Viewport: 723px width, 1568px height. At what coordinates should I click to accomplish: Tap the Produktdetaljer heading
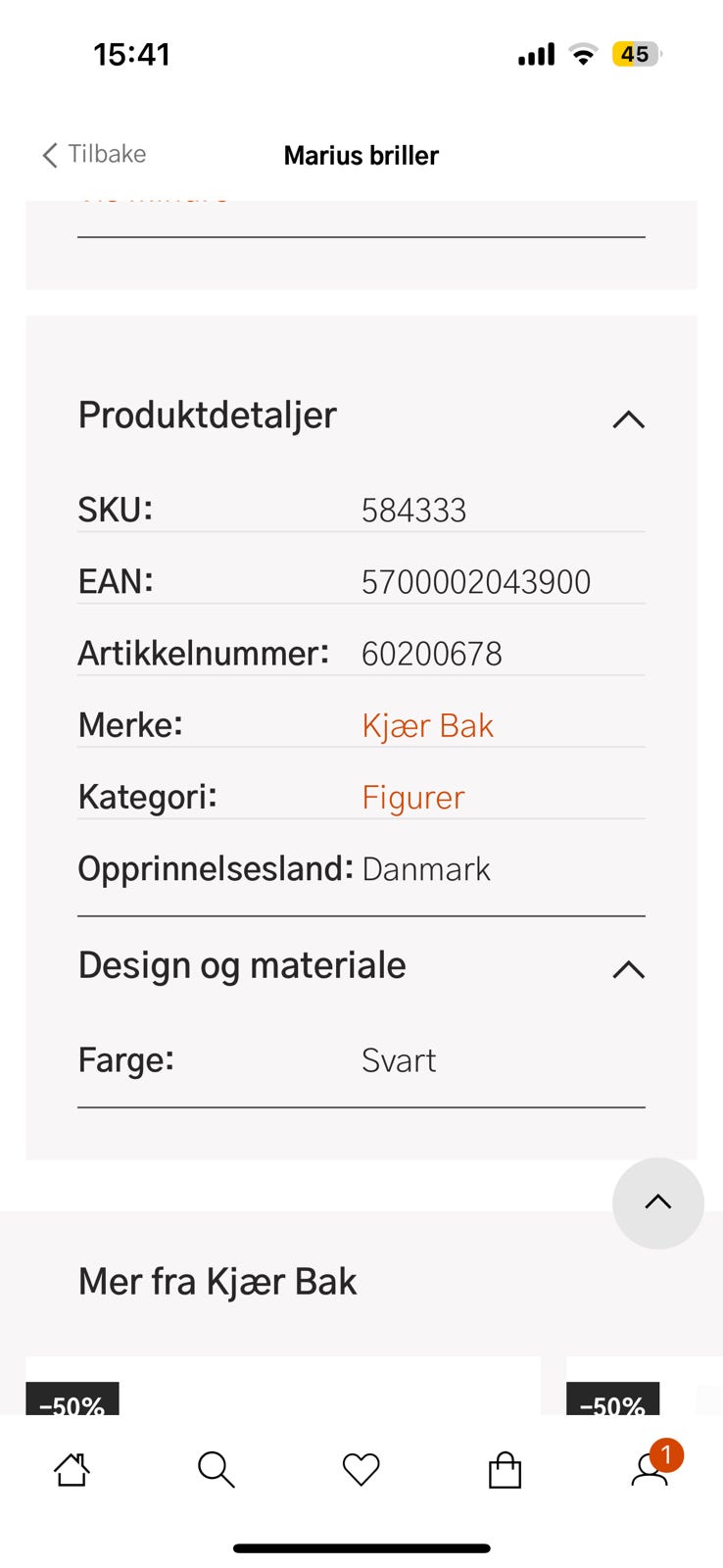click(207, 416)
